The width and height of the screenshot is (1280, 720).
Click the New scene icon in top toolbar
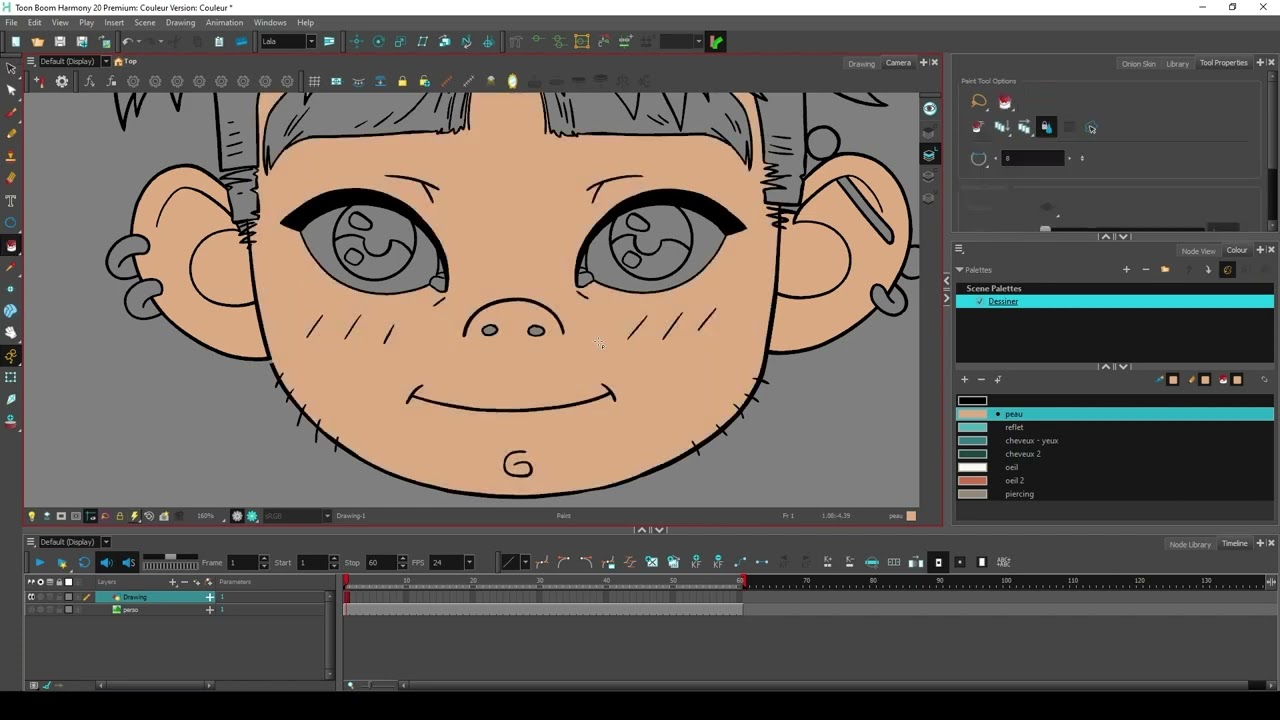[x=16, y=42]
